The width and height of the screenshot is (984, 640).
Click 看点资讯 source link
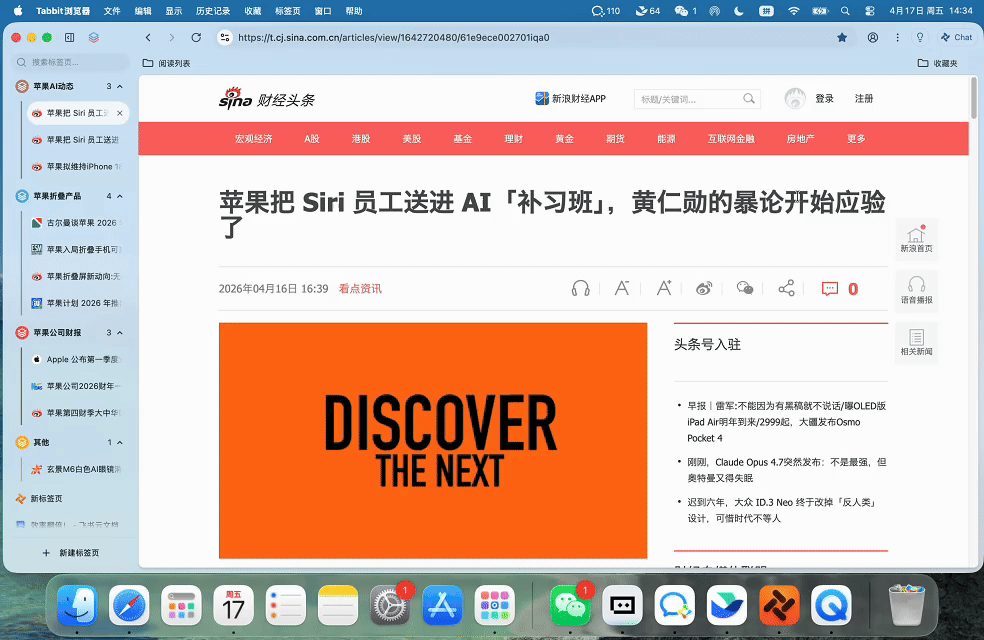tap(360, 289)
